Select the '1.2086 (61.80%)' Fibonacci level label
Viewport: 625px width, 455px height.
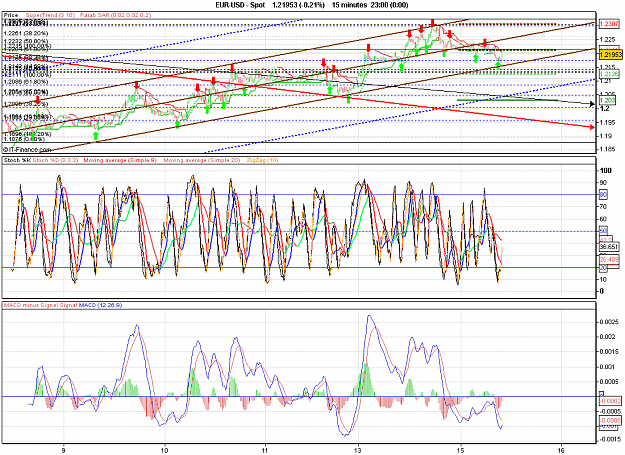[26, 82]
